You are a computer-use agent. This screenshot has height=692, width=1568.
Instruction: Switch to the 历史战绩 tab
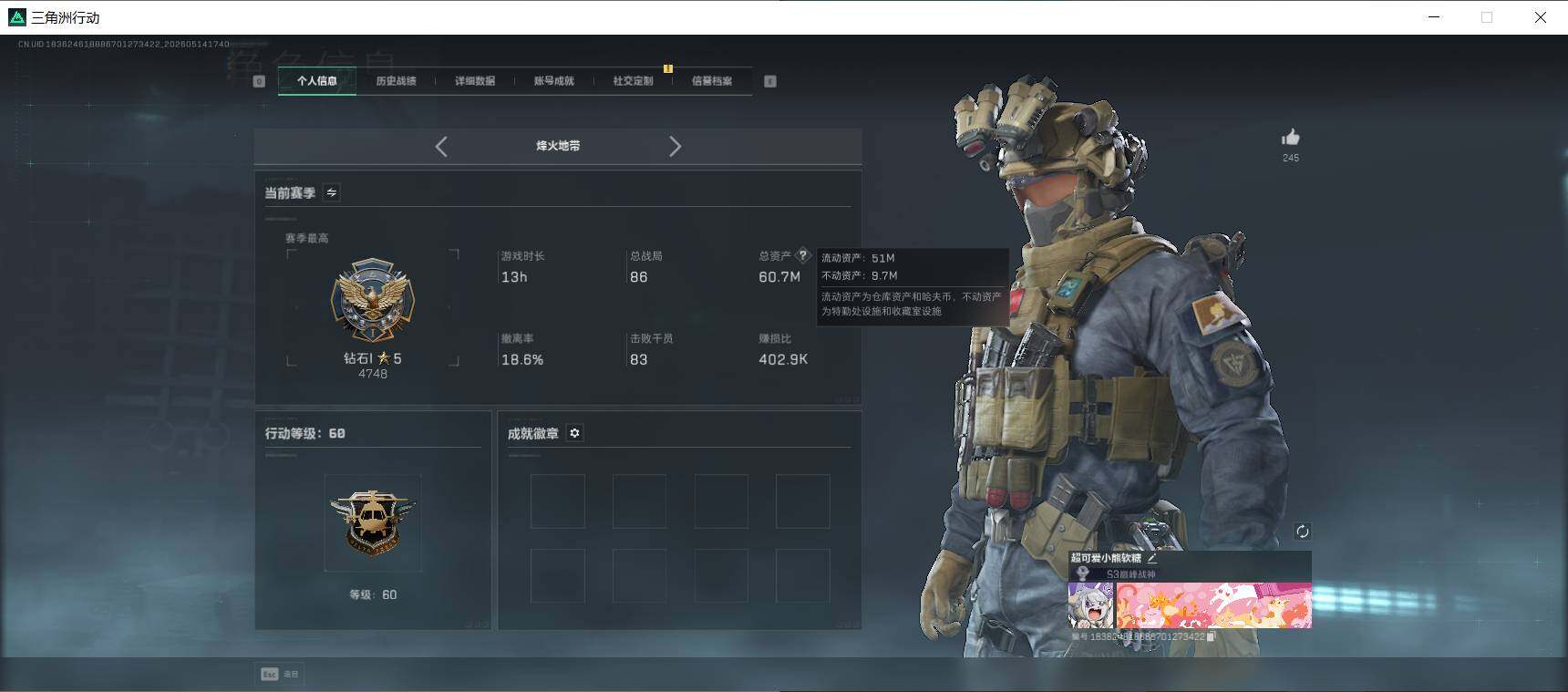(396, 81)
